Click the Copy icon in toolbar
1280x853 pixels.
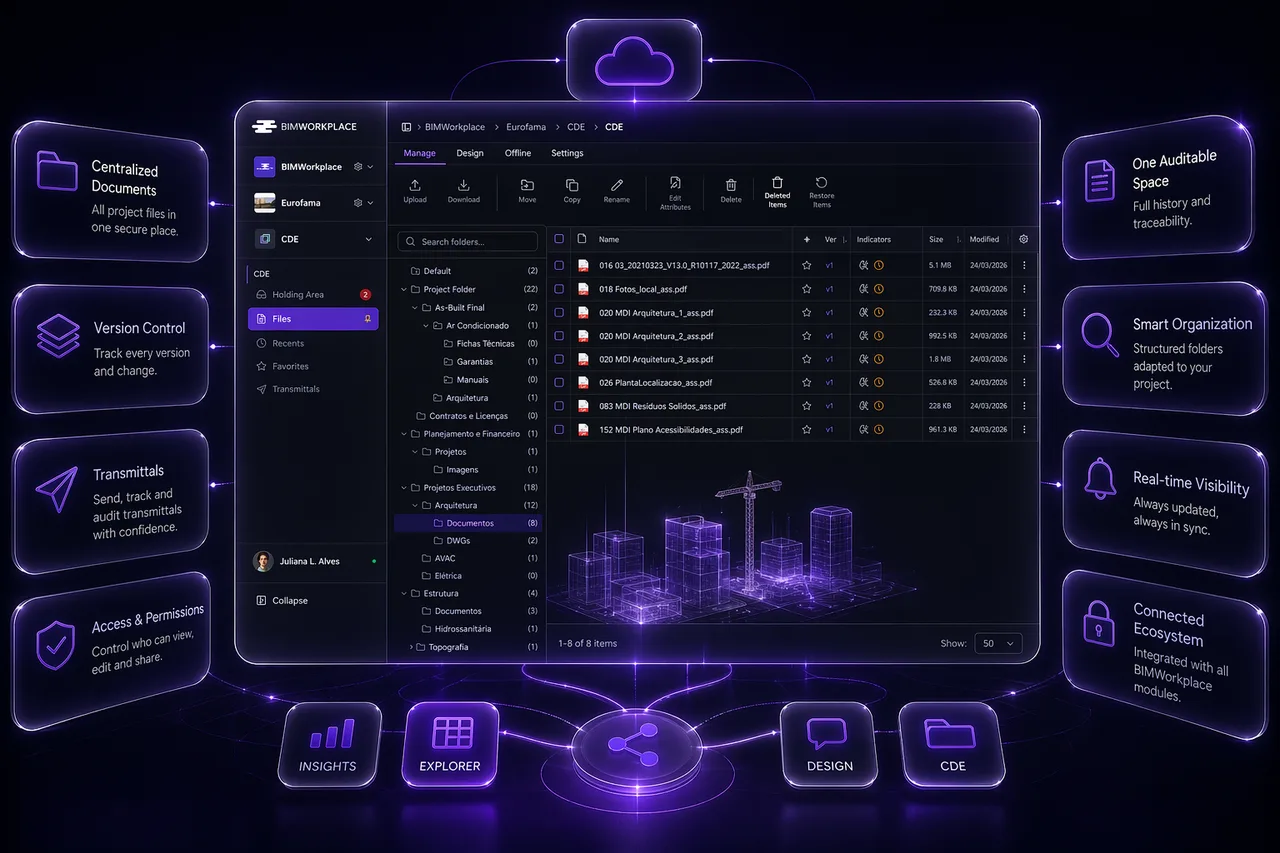pyautogui.click(x=572, y=186)
